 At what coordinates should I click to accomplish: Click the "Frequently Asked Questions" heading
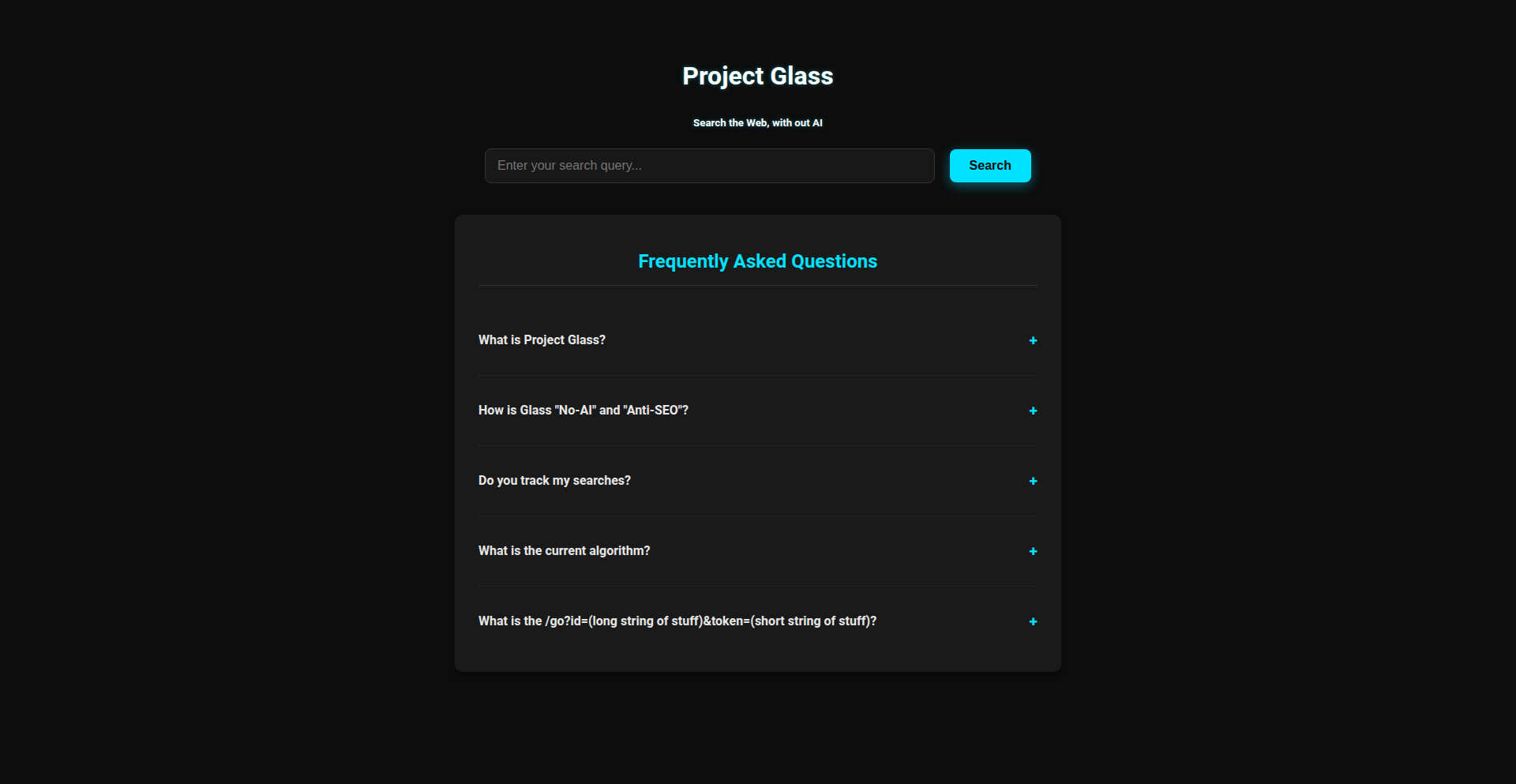(757, 261)
